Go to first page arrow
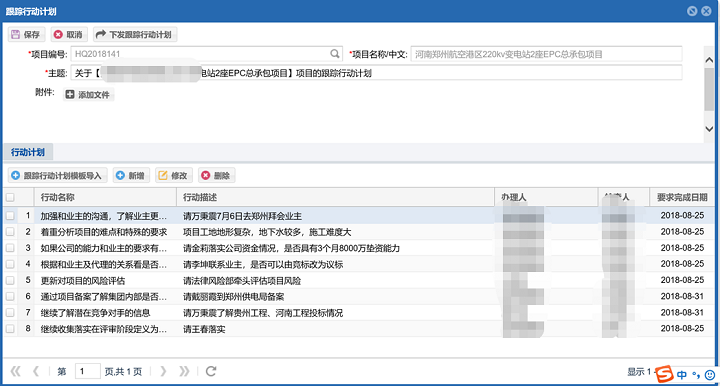 pos(15,371)
